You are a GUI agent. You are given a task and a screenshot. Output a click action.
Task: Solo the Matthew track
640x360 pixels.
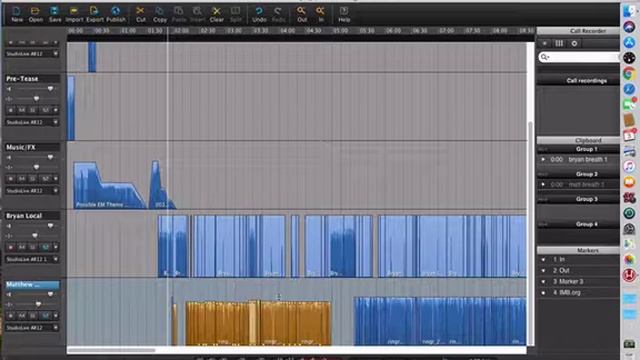point(33,316)
